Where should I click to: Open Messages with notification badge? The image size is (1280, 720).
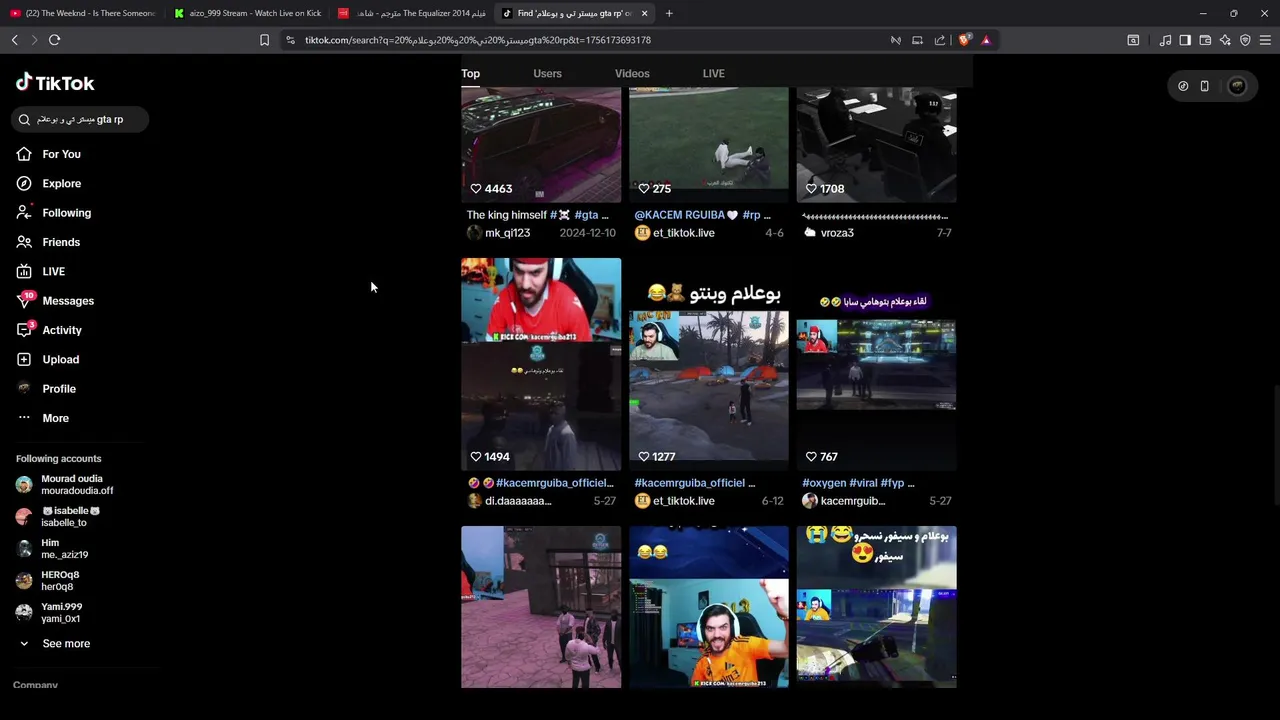[68, 301]
